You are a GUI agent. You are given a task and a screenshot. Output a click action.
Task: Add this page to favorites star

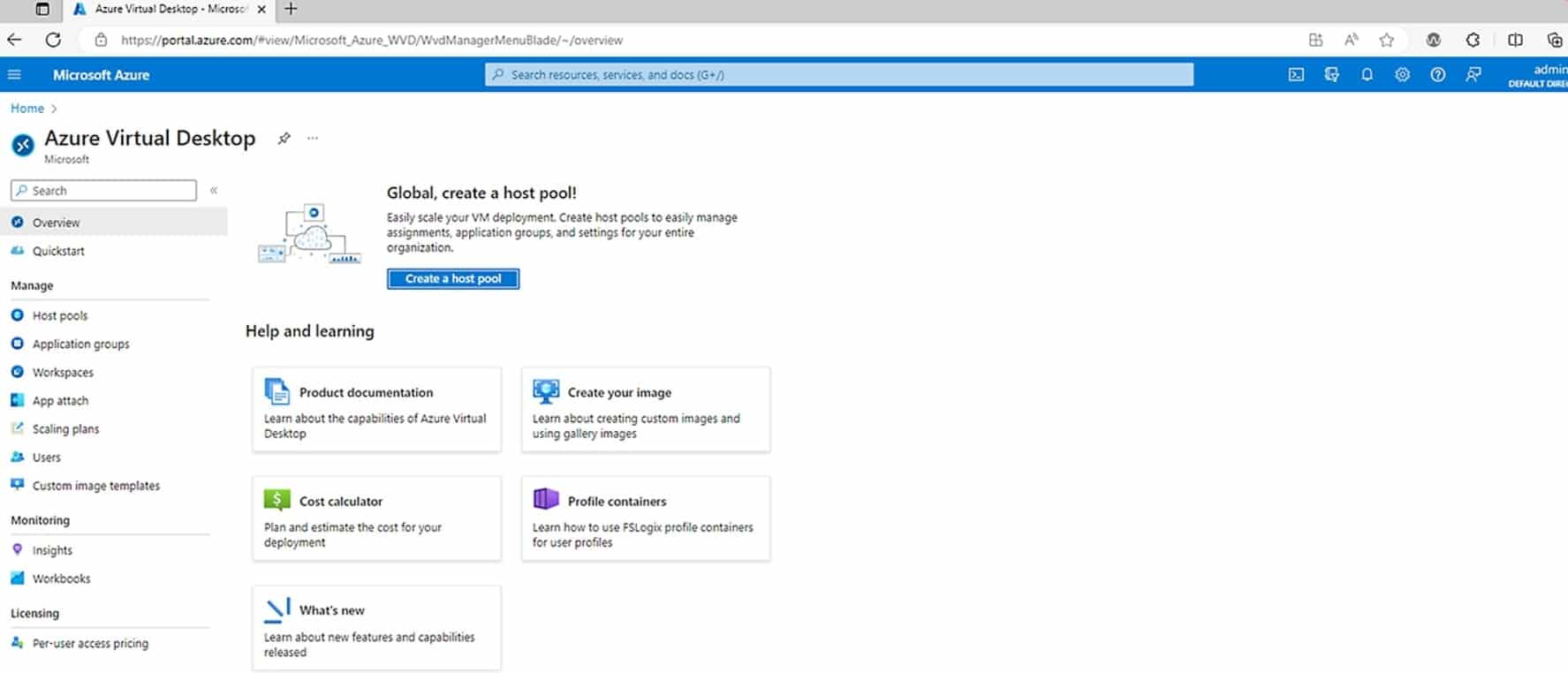coord(1386,40)
